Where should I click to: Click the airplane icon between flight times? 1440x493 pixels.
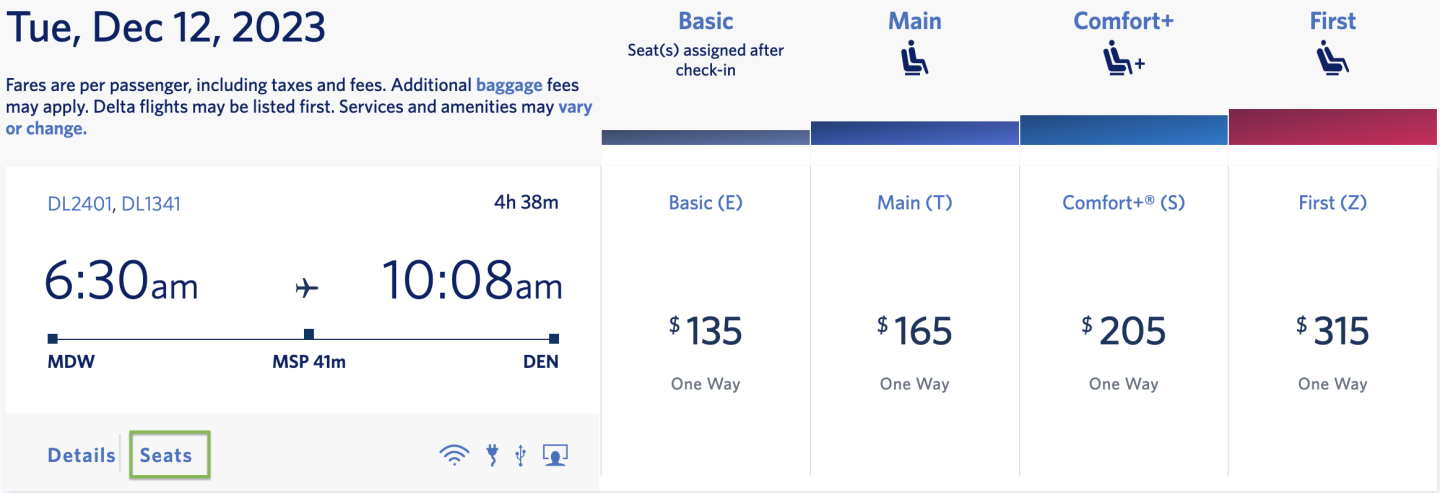coord(308,288)
